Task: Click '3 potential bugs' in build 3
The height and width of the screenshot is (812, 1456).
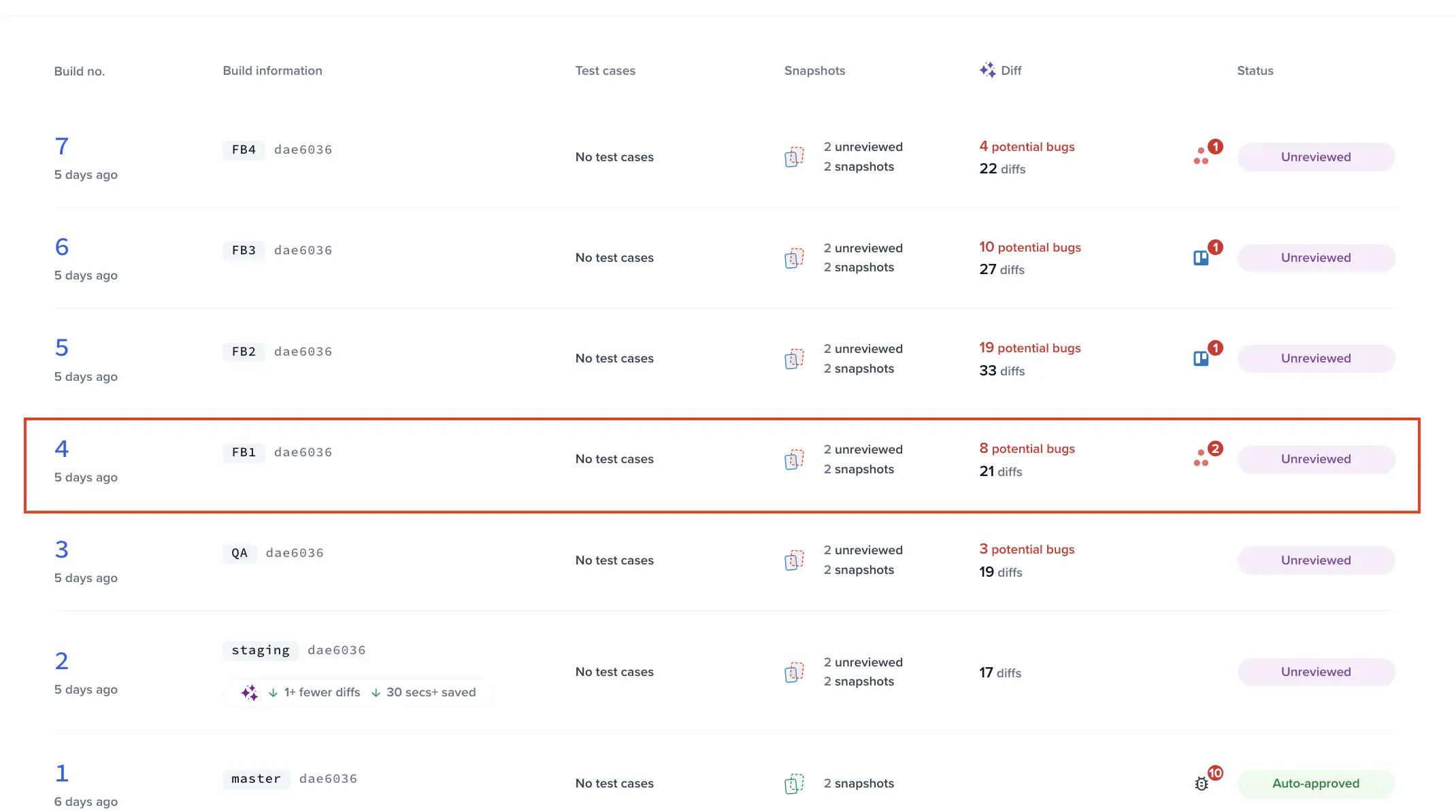Action: (1027, 549)
